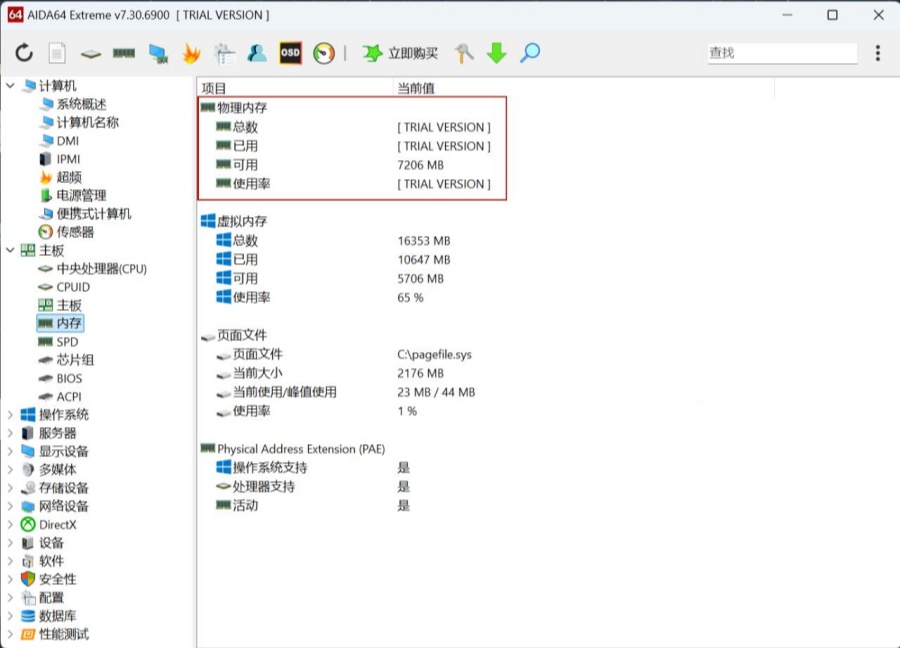
Task: Open the DMI tree item
Action: (68, 141)
